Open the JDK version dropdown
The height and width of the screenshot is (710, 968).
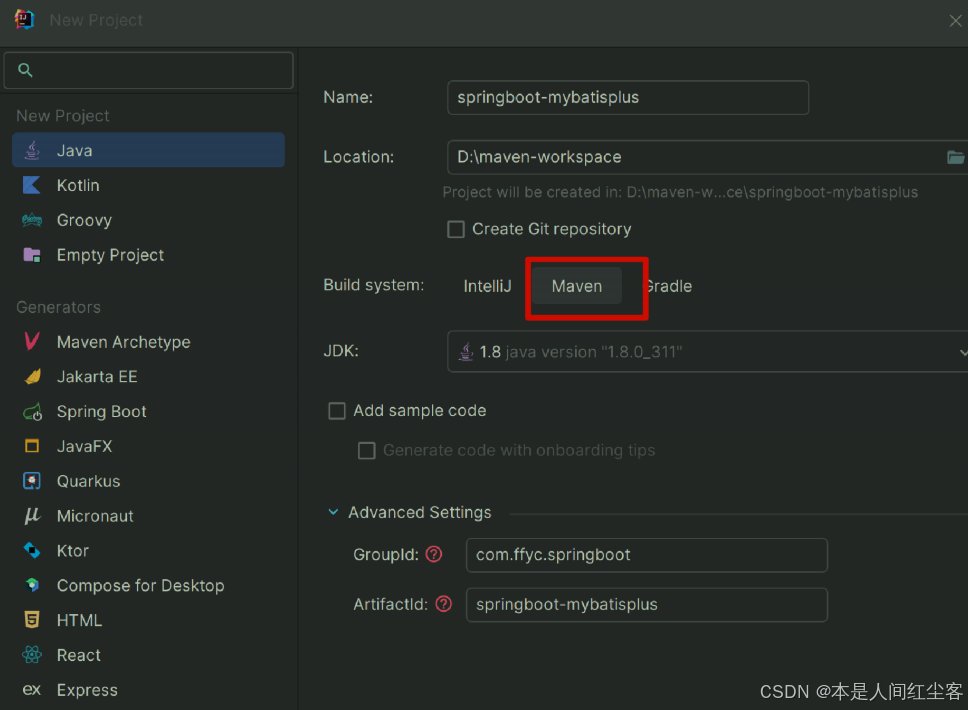pos(962,352)
